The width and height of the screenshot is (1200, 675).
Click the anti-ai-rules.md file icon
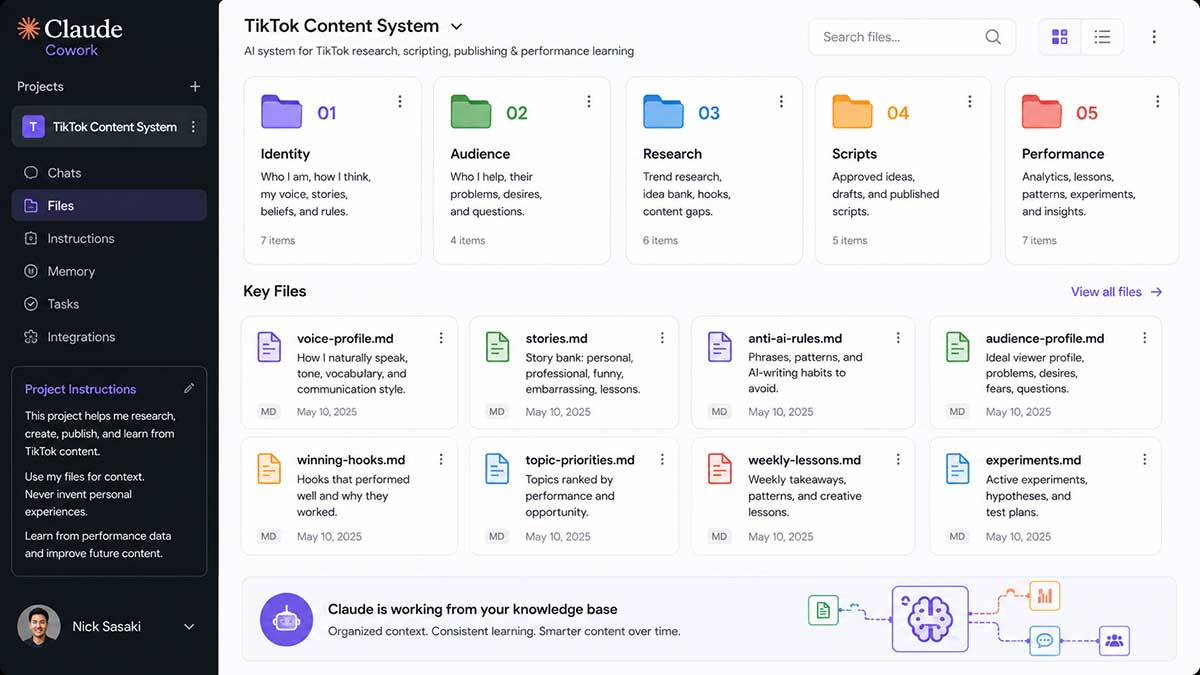click(x=720, y=347)
